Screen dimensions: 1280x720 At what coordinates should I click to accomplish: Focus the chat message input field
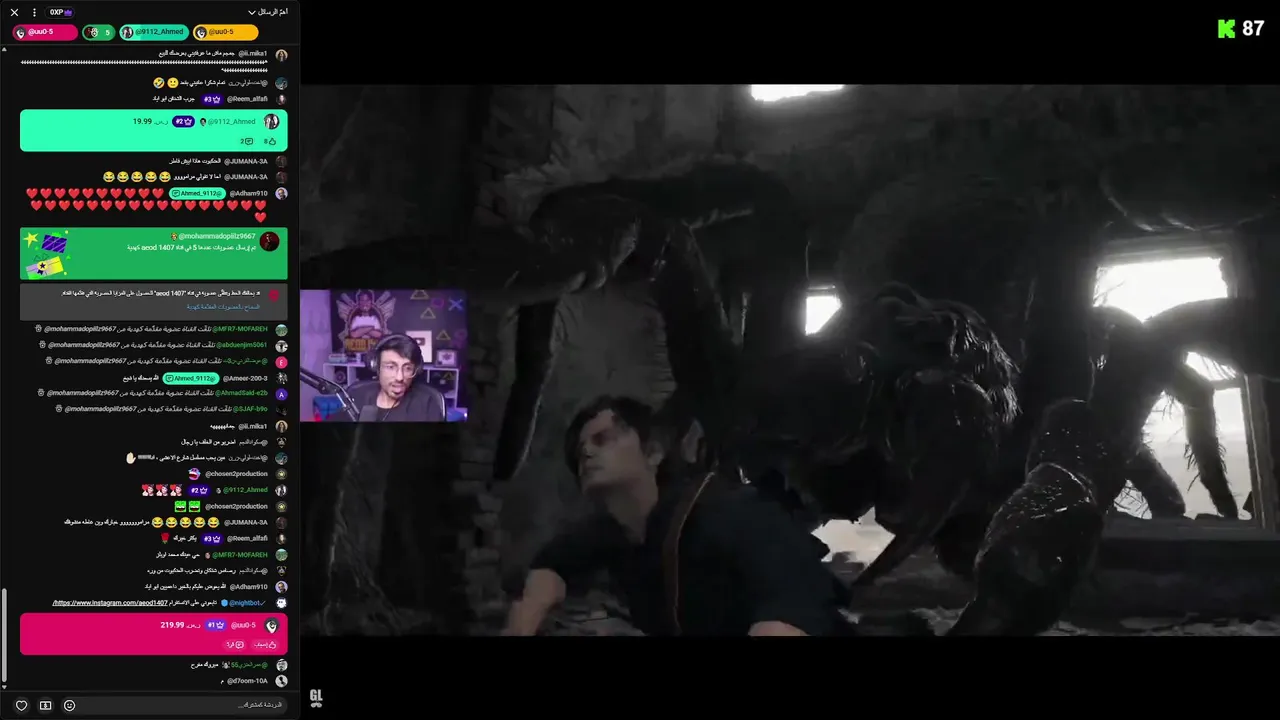point(184,705)
